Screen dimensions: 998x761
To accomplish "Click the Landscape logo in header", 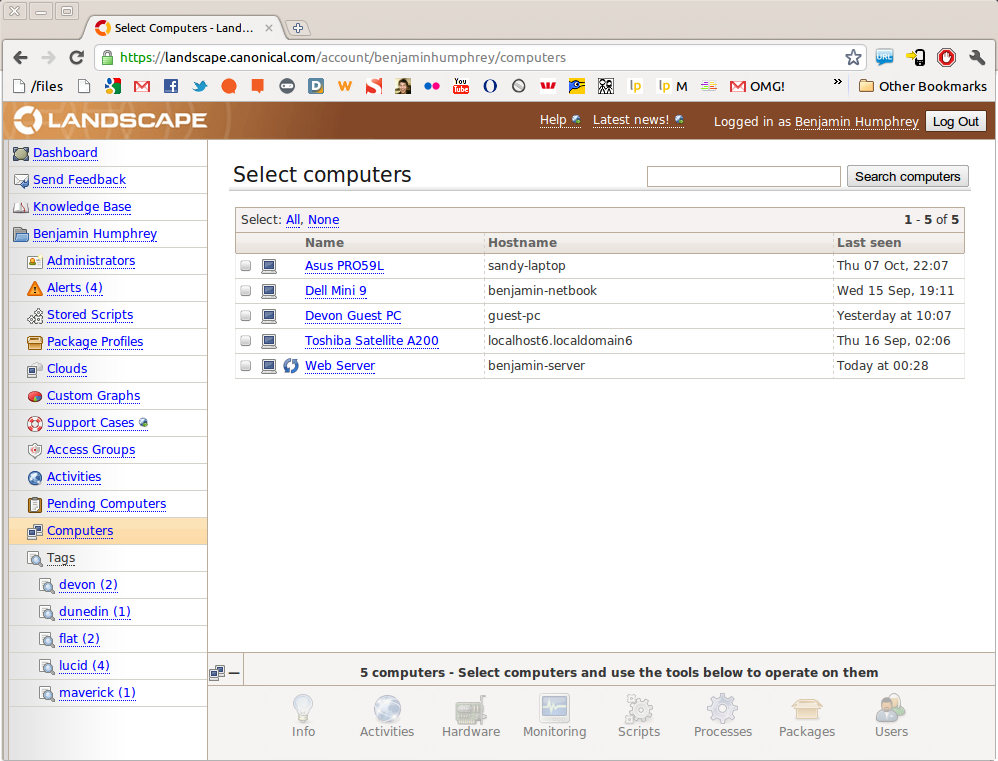I will click(110, 120).
